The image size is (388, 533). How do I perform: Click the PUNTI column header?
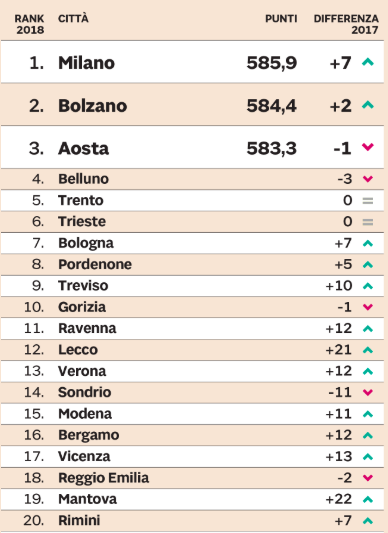click(281, 18)
